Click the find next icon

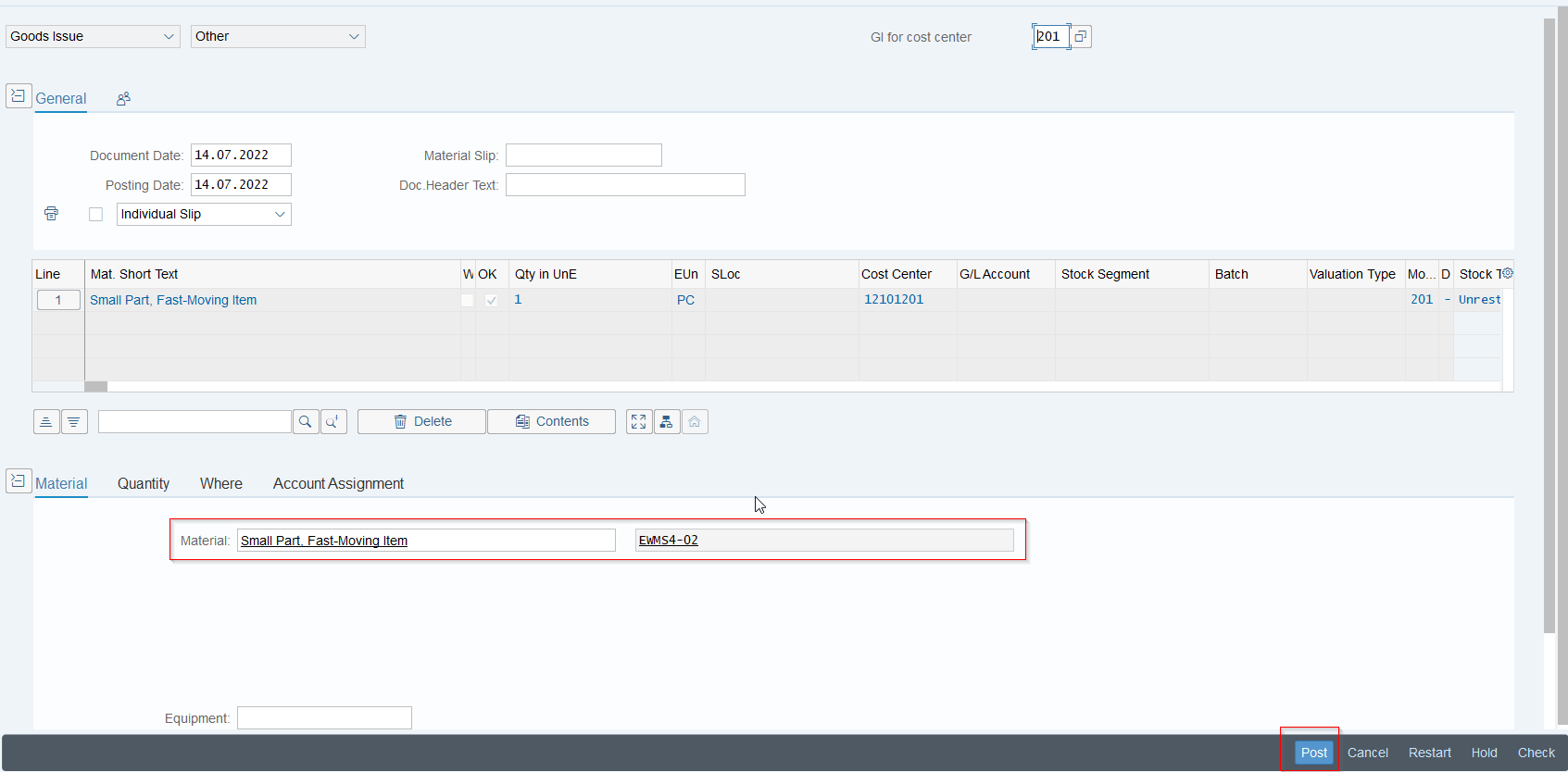333,422
